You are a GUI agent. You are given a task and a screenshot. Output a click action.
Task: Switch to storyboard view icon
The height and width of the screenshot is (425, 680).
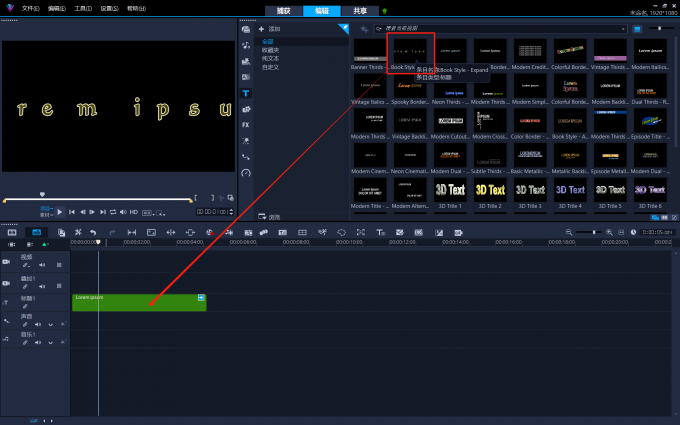(12, 232)
